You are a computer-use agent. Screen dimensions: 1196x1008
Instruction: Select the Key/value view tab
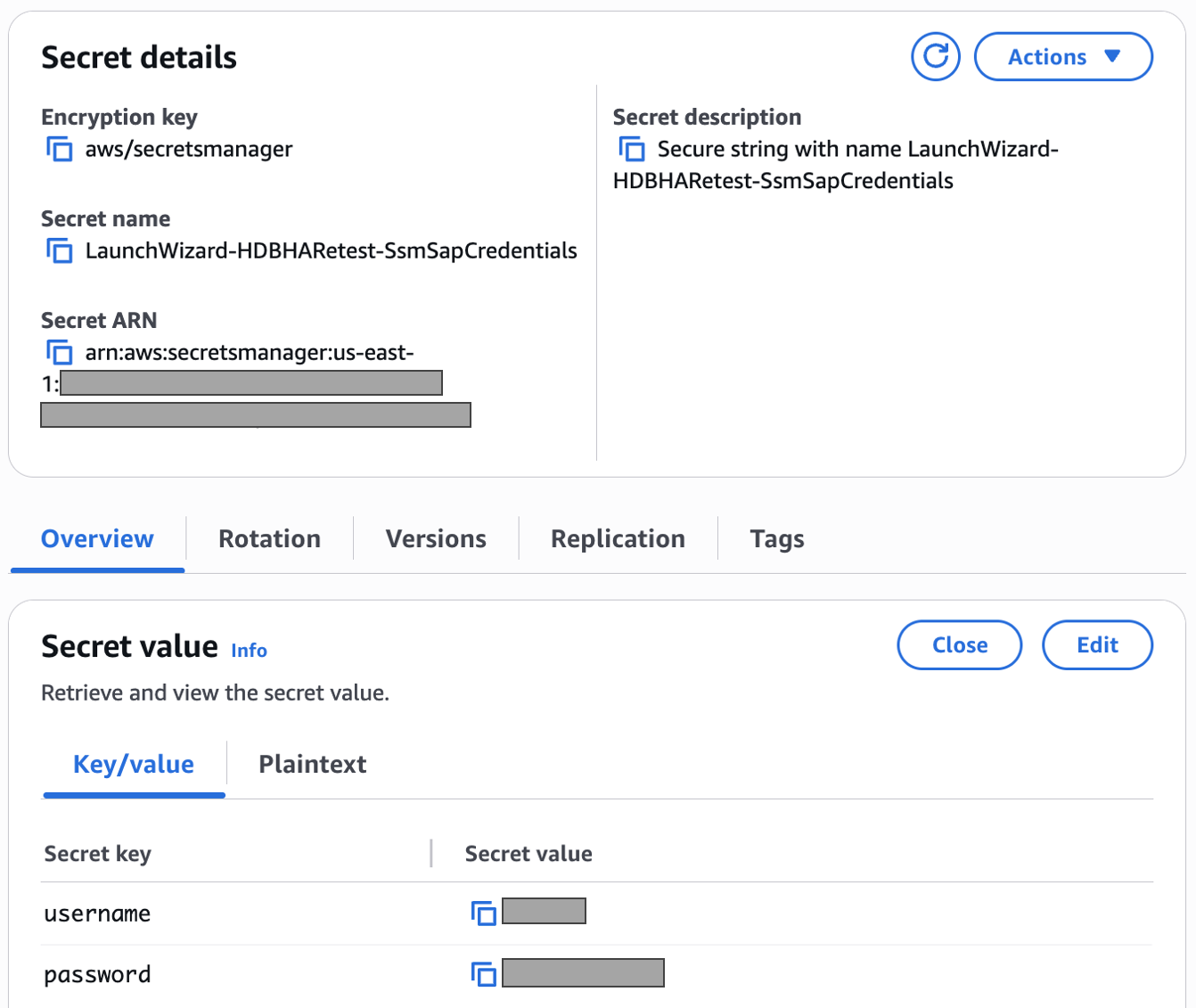[x=134, y=764]
